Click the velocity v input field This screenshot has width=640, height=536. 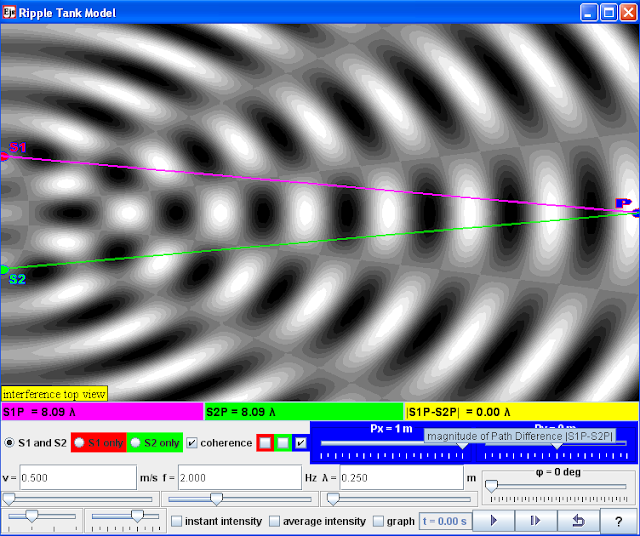(78, 477)
